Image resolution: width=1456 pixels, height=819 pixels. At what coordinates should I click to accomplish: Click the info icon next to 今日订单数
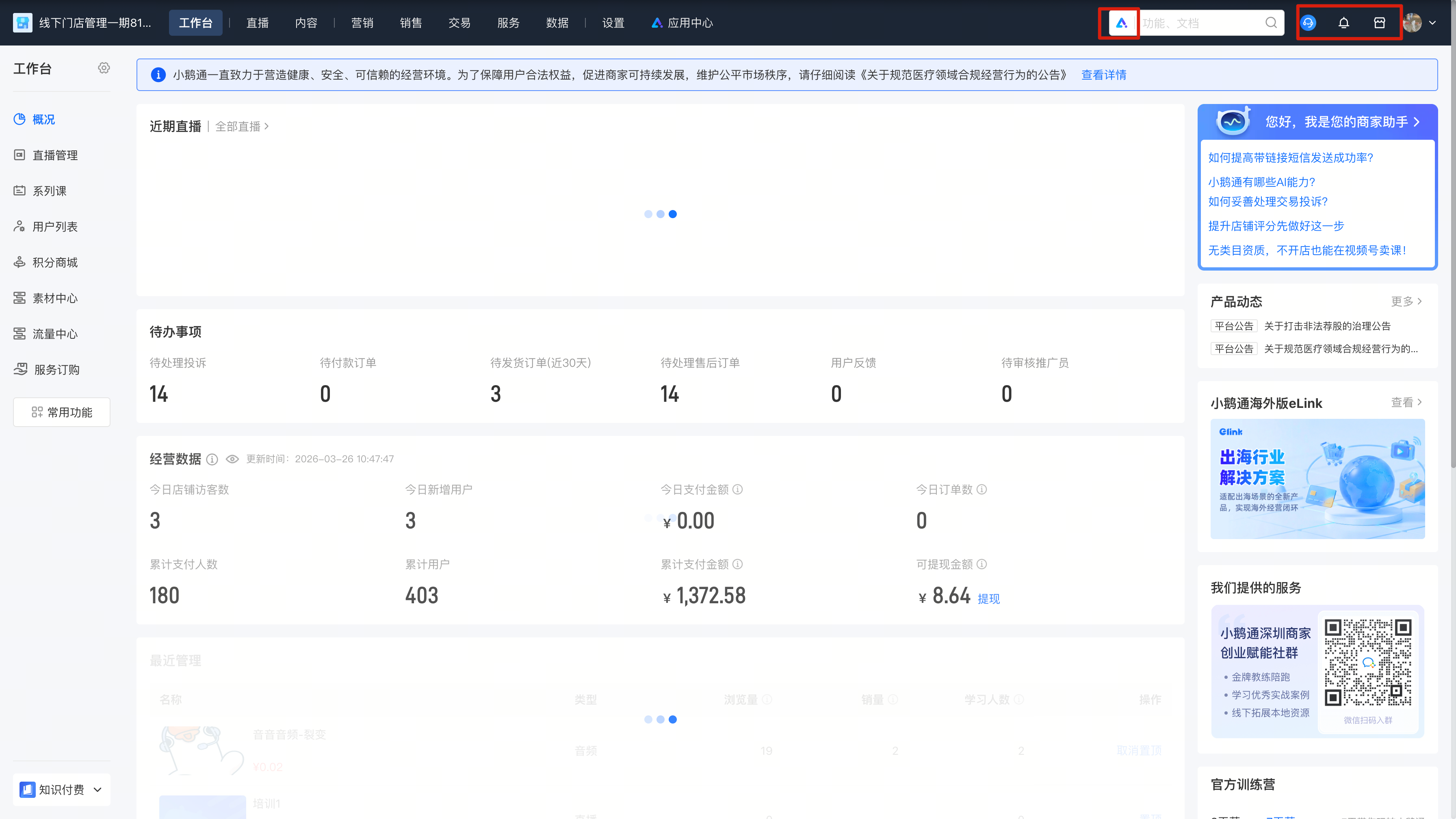tap(982, 490)
